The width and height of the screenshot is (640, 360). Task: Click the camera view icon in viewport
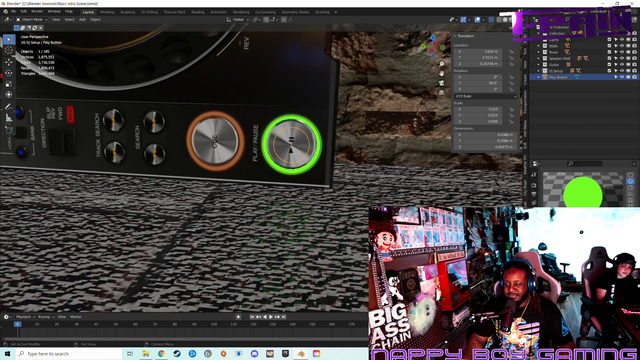[x=442, y=83]
